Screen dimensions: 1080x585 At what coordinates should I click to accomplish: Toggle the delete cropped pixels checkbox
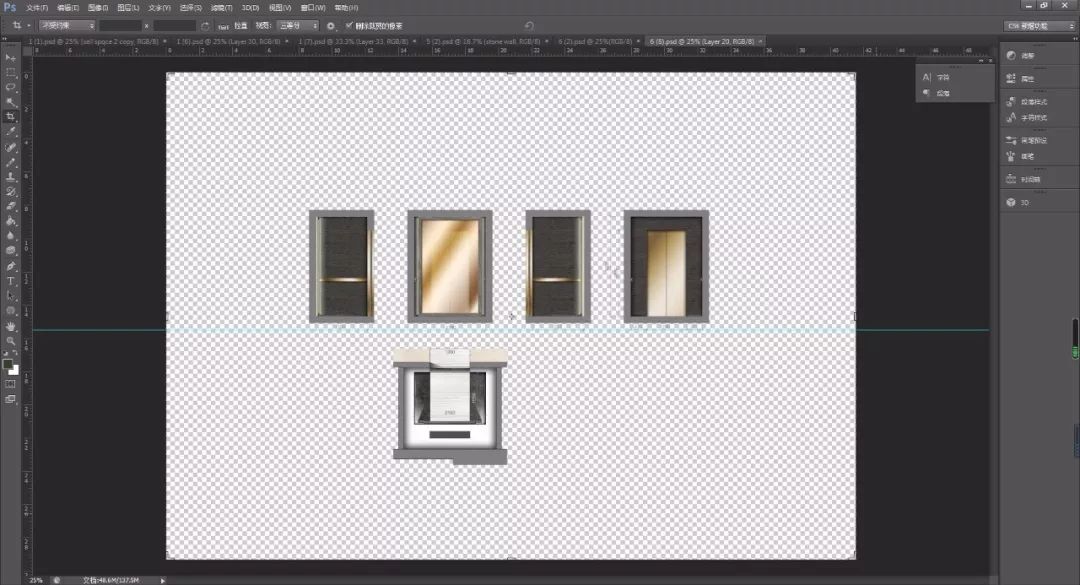point(349,25)
